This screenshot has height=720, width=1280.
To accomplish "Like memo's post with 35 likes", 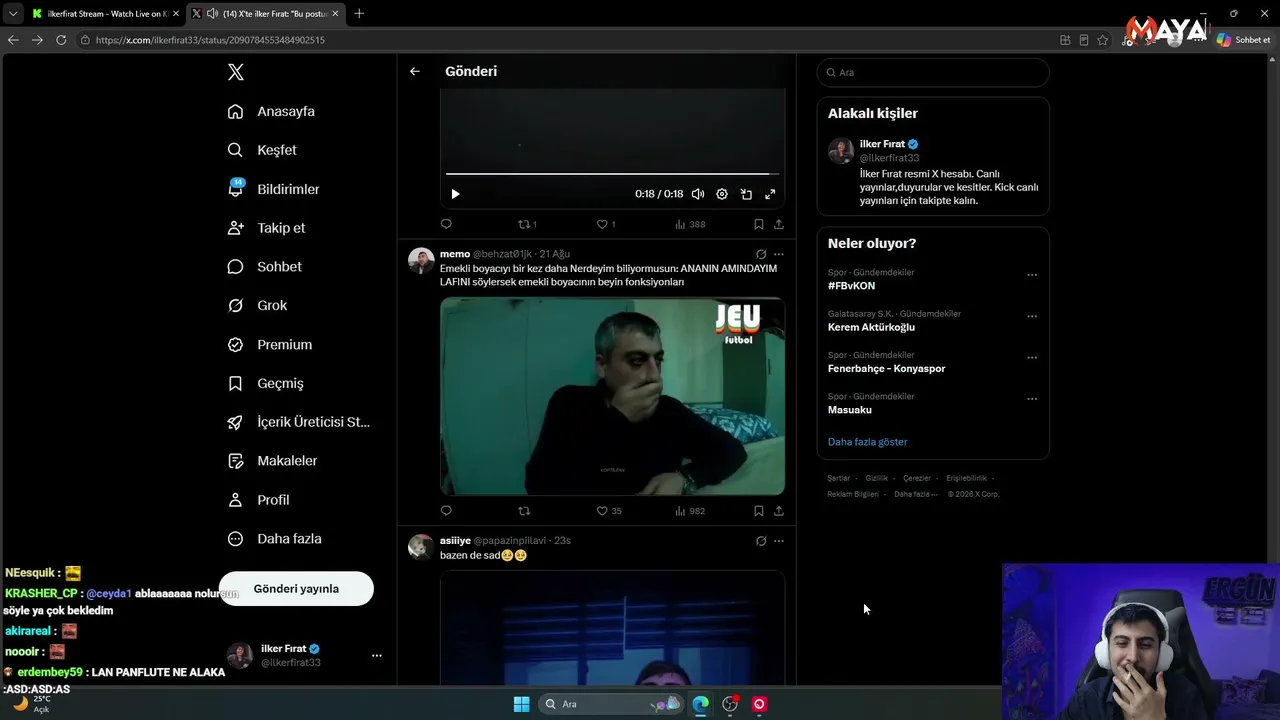I will [609, 511].
